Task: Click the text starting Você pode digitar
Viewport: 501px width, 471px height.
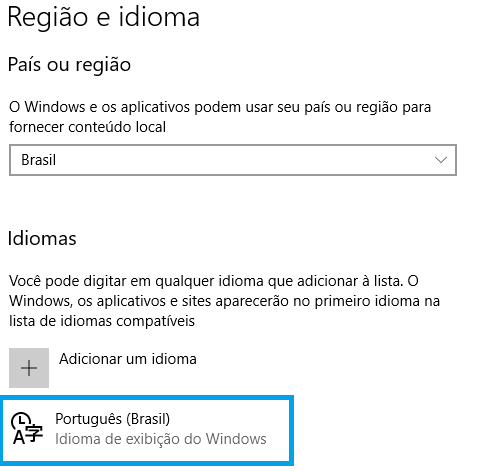Action: (x=214, y=281)
